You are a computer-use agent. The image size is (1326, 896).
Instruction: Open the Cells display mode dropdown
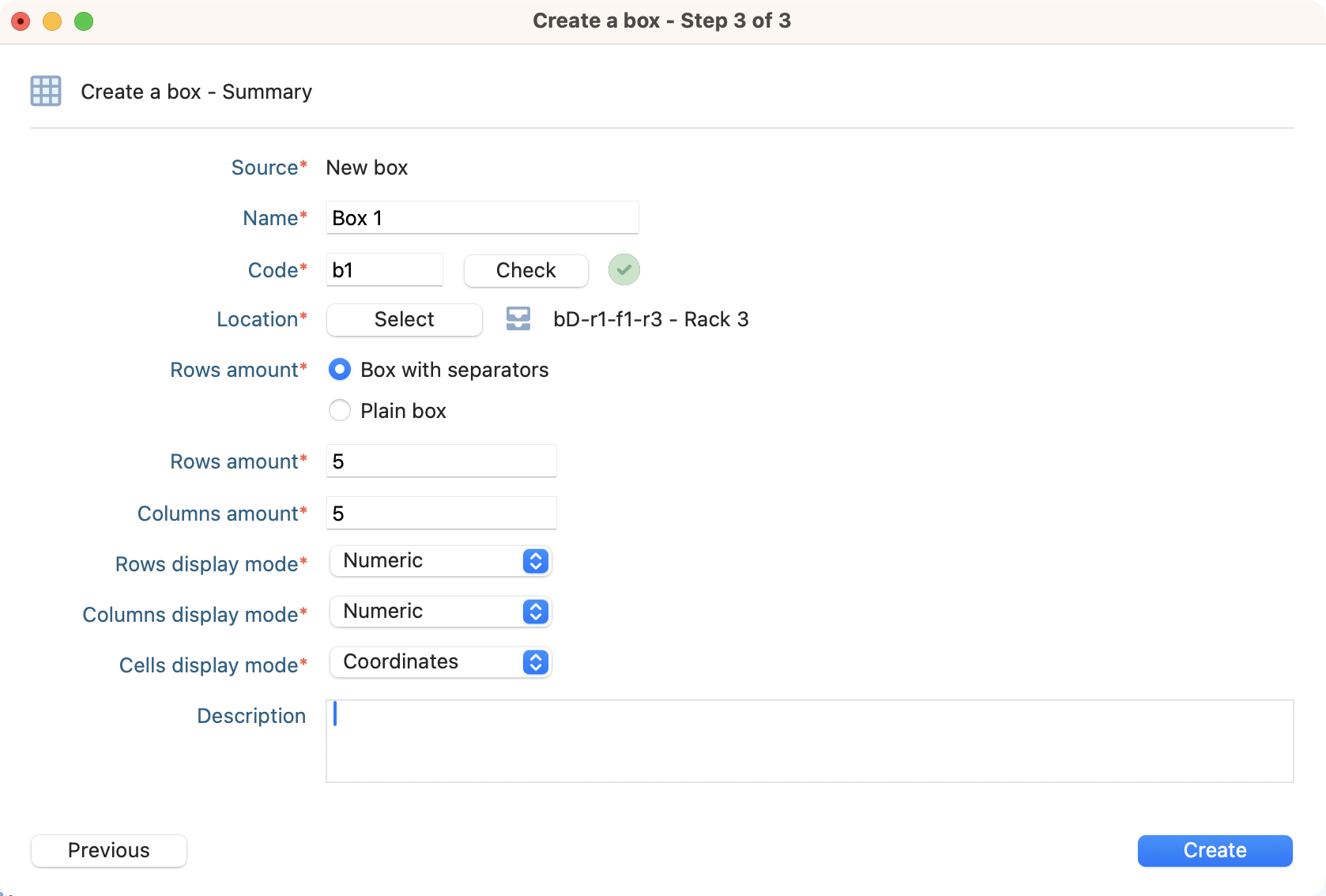(440, 662)
